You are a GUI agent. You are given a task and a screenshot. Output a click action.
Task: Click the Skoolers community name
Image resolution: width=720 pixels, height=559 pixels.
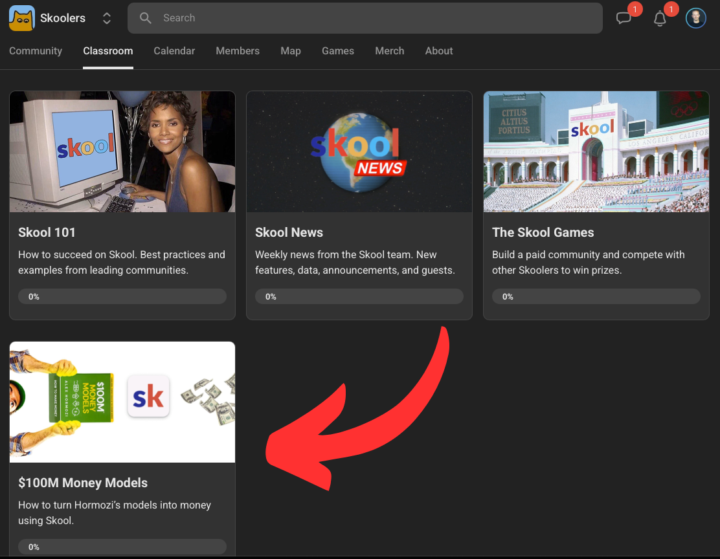(x=62, y=18)
